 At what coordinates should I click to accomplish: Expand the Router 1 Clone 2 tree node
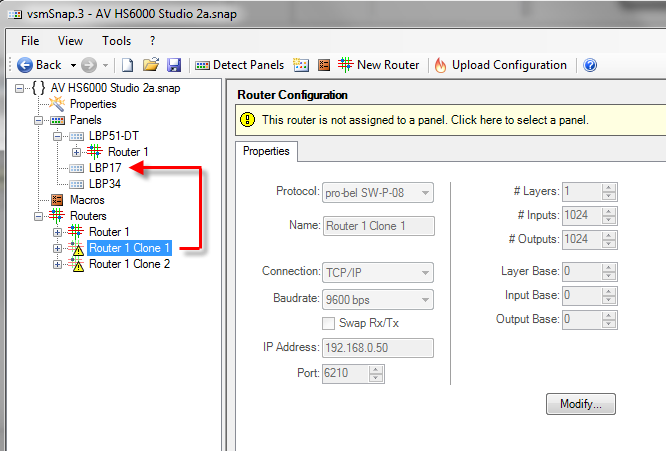tap(57, 265)
